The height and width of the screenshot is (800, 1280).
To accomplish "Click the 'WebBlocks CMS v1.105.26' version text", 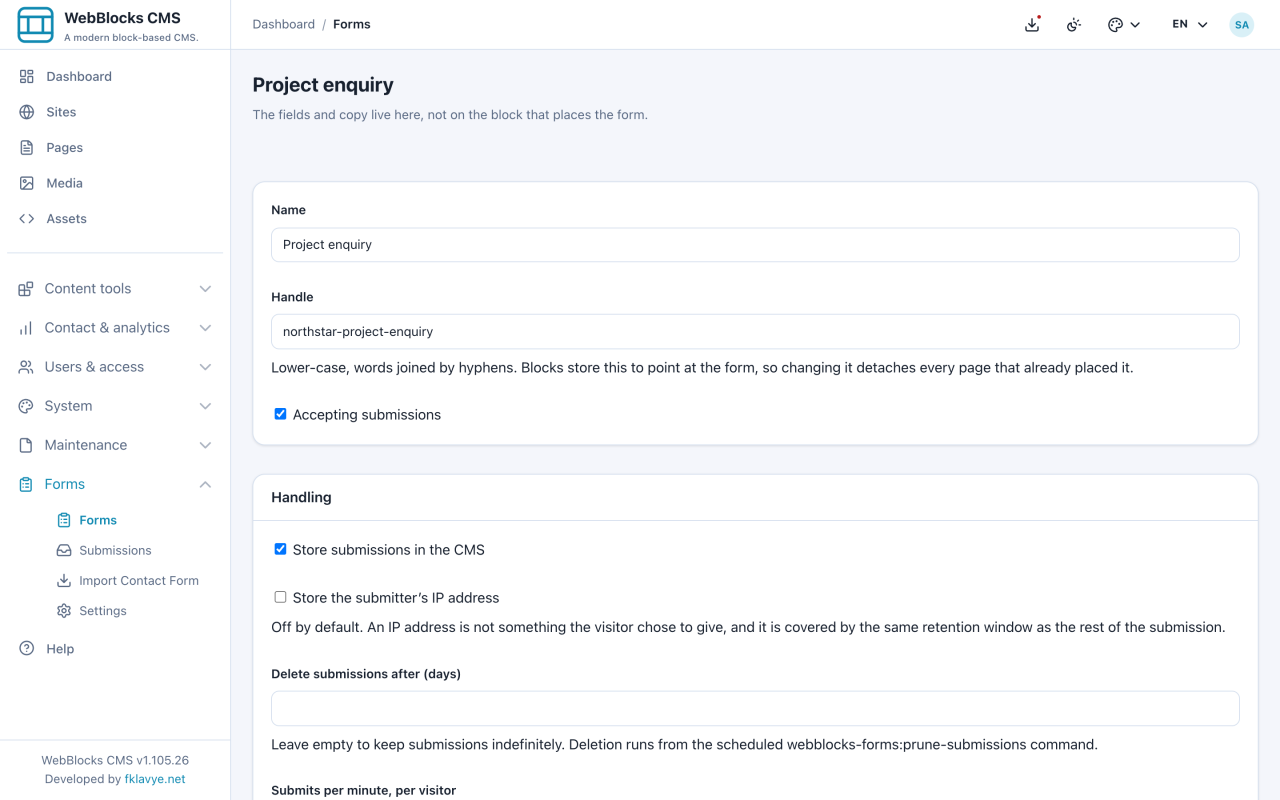I will coord(115,760).
